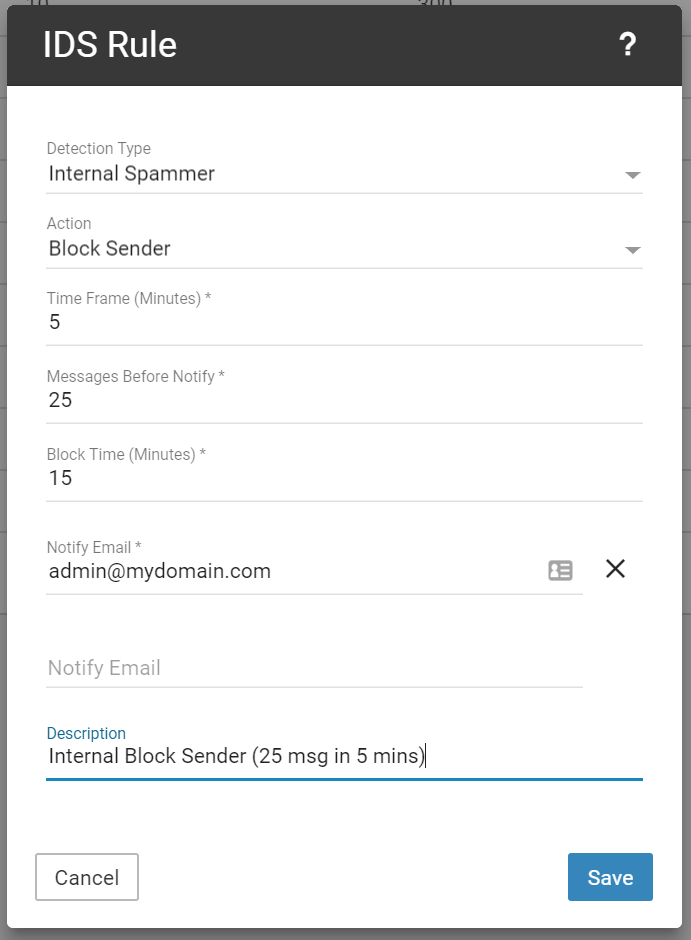
Task: Click the Action field label
Action: tap(69, 224)
